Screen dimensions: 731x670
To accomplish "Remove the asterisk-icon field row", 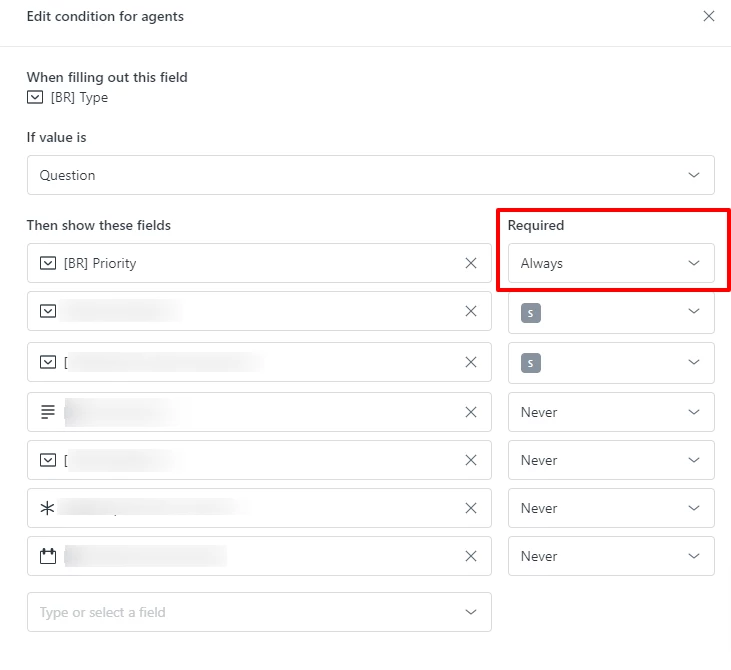I will 471,508.
